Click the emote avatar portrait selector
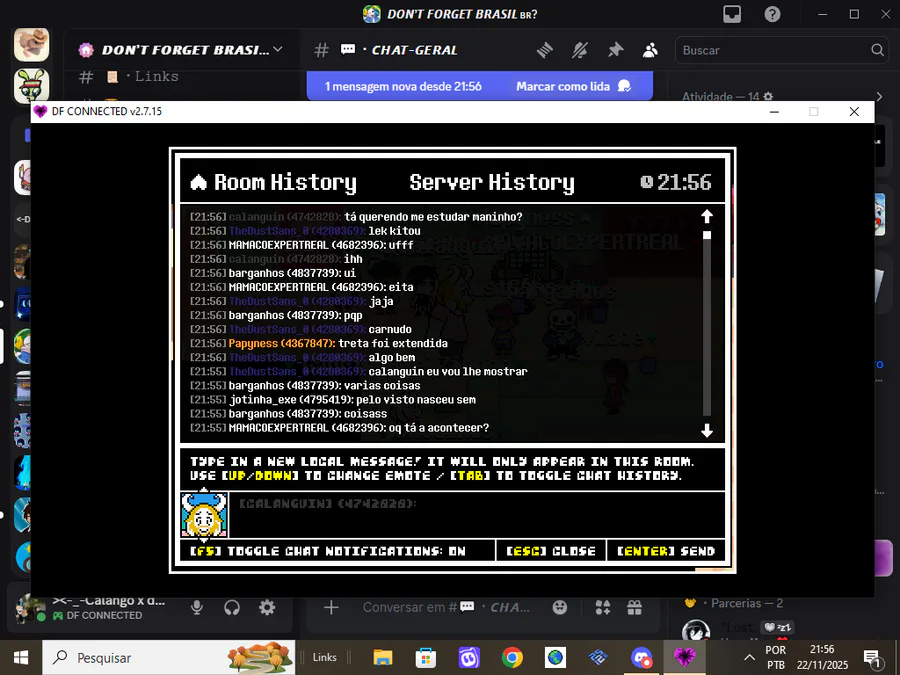 coord(204,514)
